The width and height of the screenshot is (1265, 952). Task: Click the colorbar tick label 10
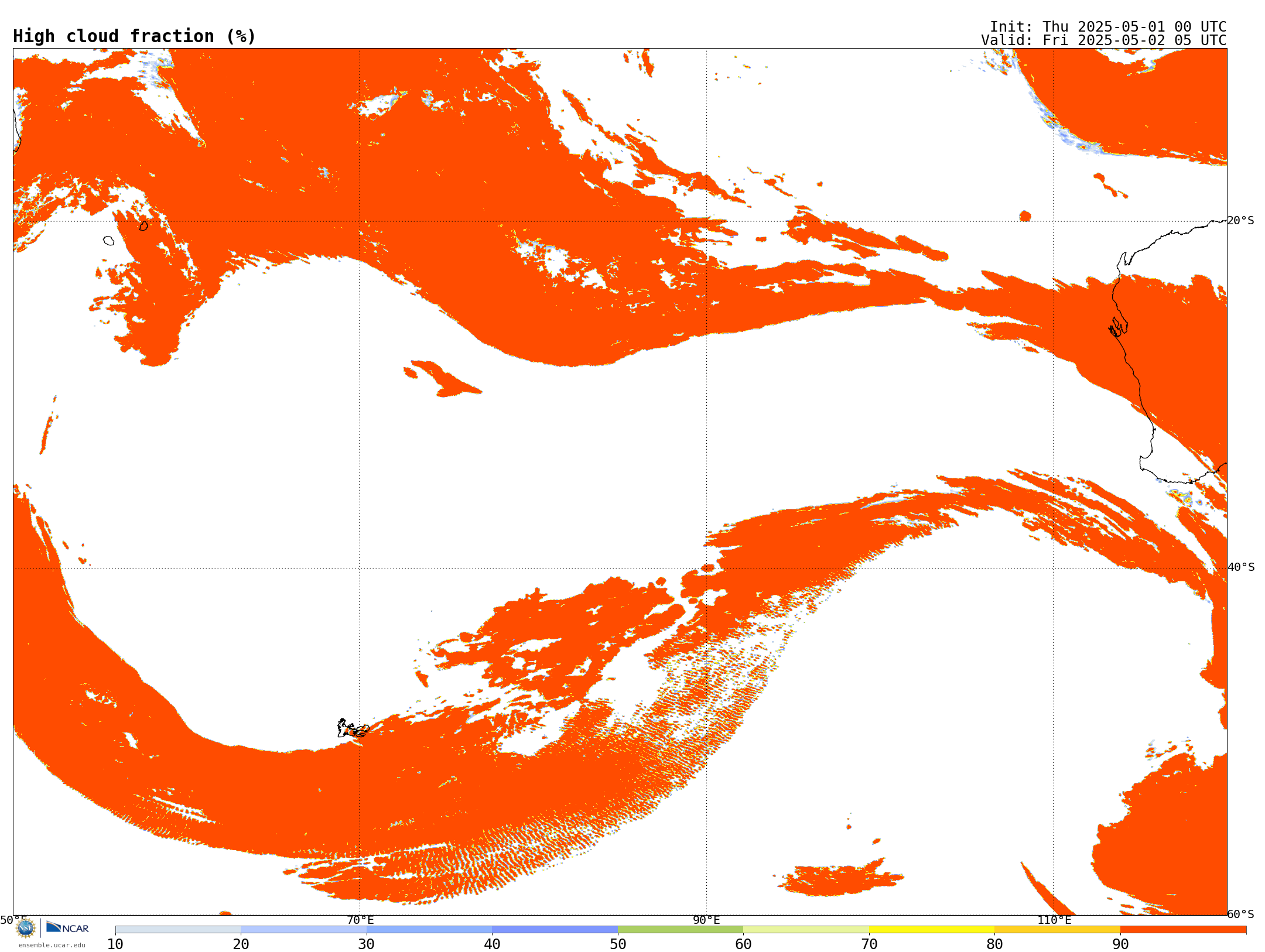tap(115, 944)
